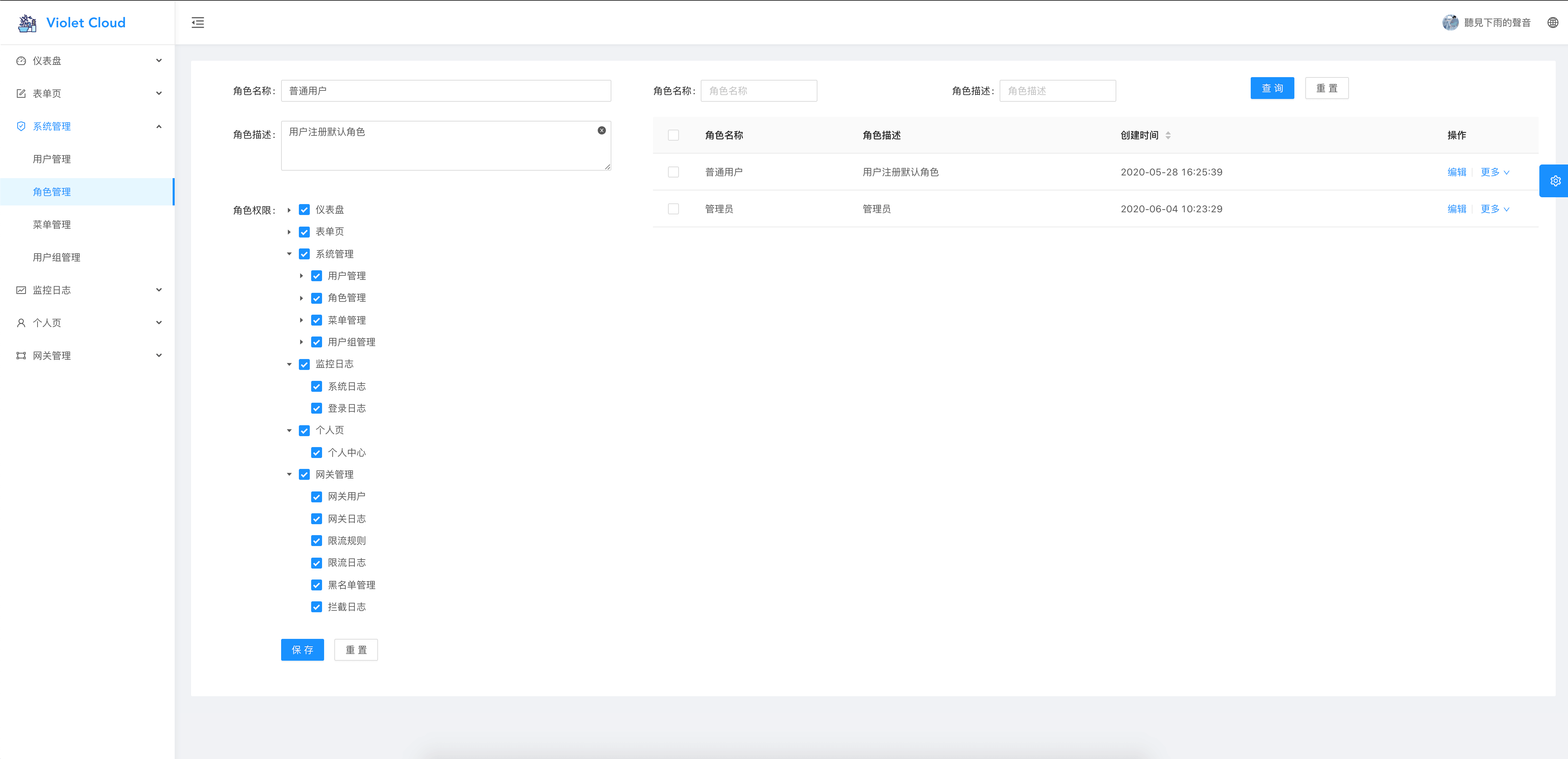Collapse the 网关管理 permission tree node
1568x759 pixels.
[289, 475]
